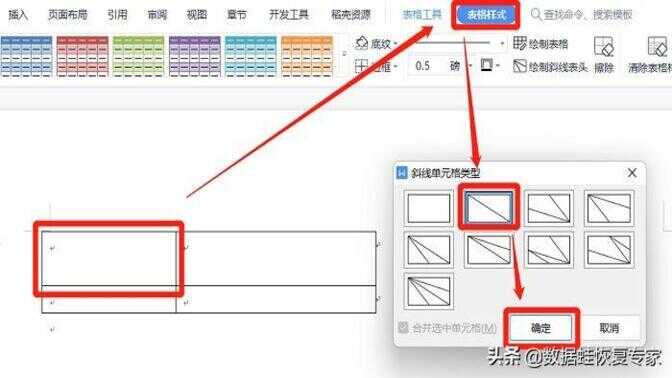Switch to the 表格工具 tab
672x378 pixels.
pos(422,15)
